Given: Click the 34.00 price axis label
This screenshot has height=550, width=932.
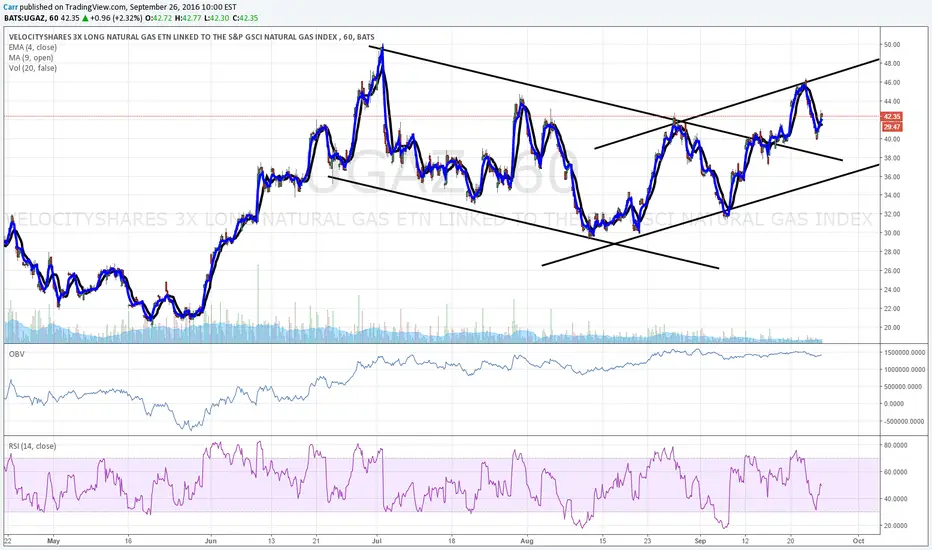Looking at the screenshot, I should 892,195.
